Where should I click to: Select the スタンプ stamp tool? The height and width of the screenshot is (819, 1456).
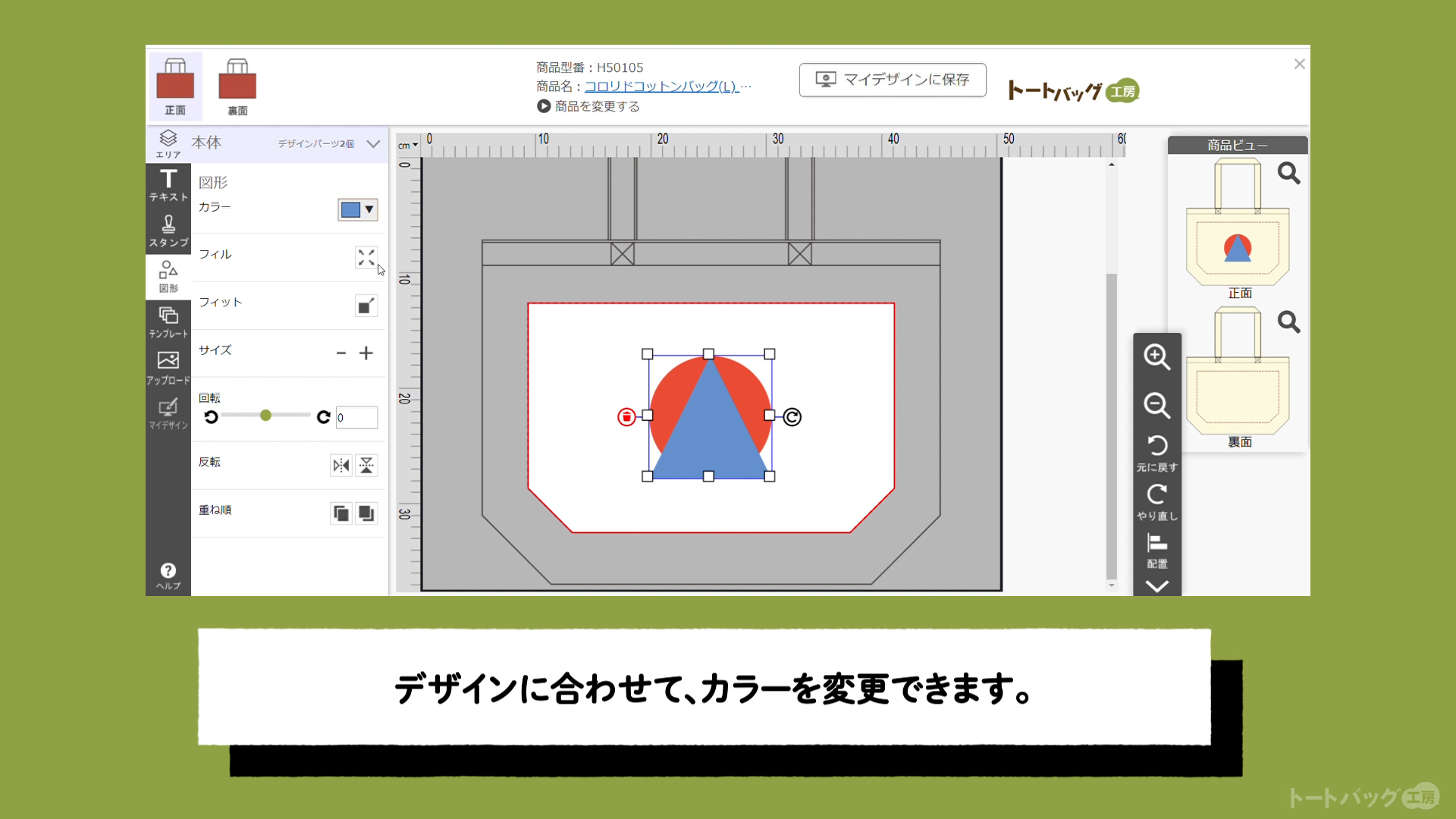(x=168, y=231)
